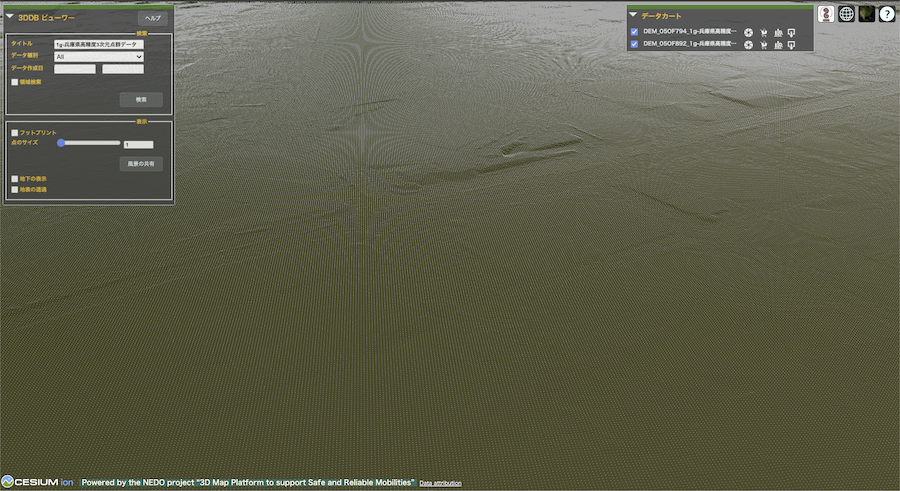Click the ヘルプ button
The height and width of the screenshot is (491, 900).
[x=152, y=18]
